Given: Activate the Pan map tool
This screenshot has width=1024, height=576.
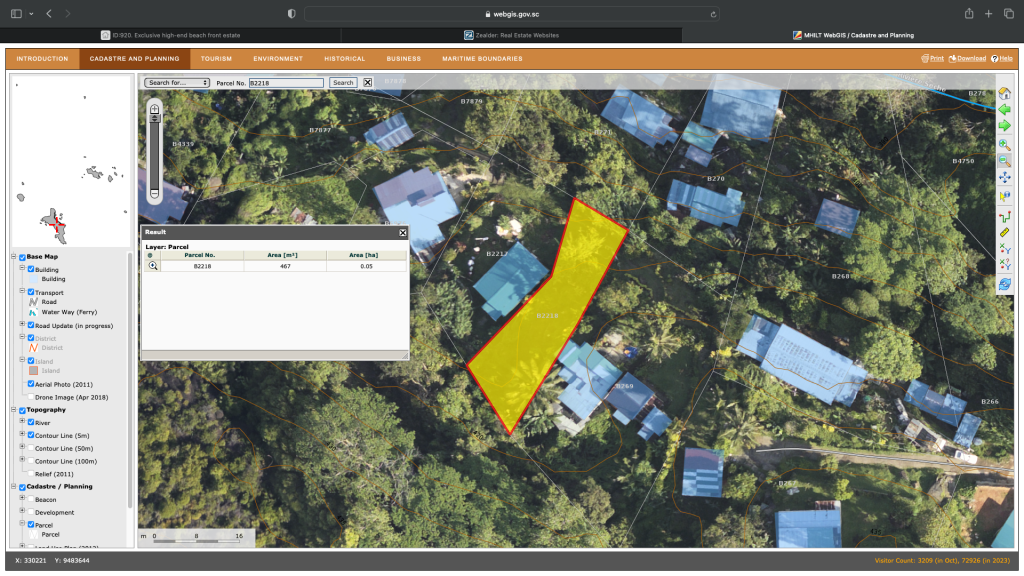Looking at the screenshot, I should pyautogui.click(x=1005, y=178).
